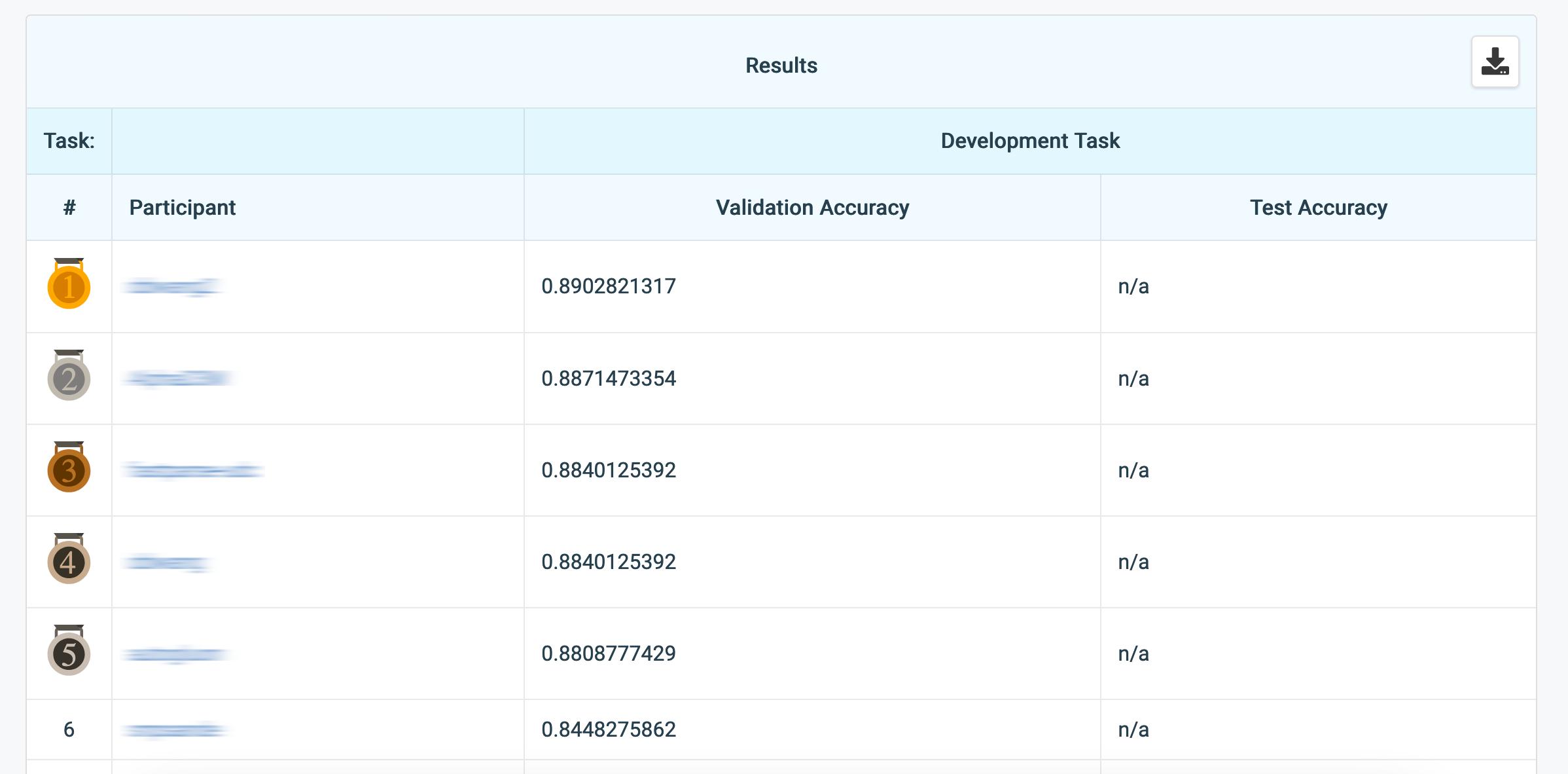Open the third-ranked participant's profile link
Image resolution: width=1568 pixels, height=774 pixels.
[x=192, y=470]
